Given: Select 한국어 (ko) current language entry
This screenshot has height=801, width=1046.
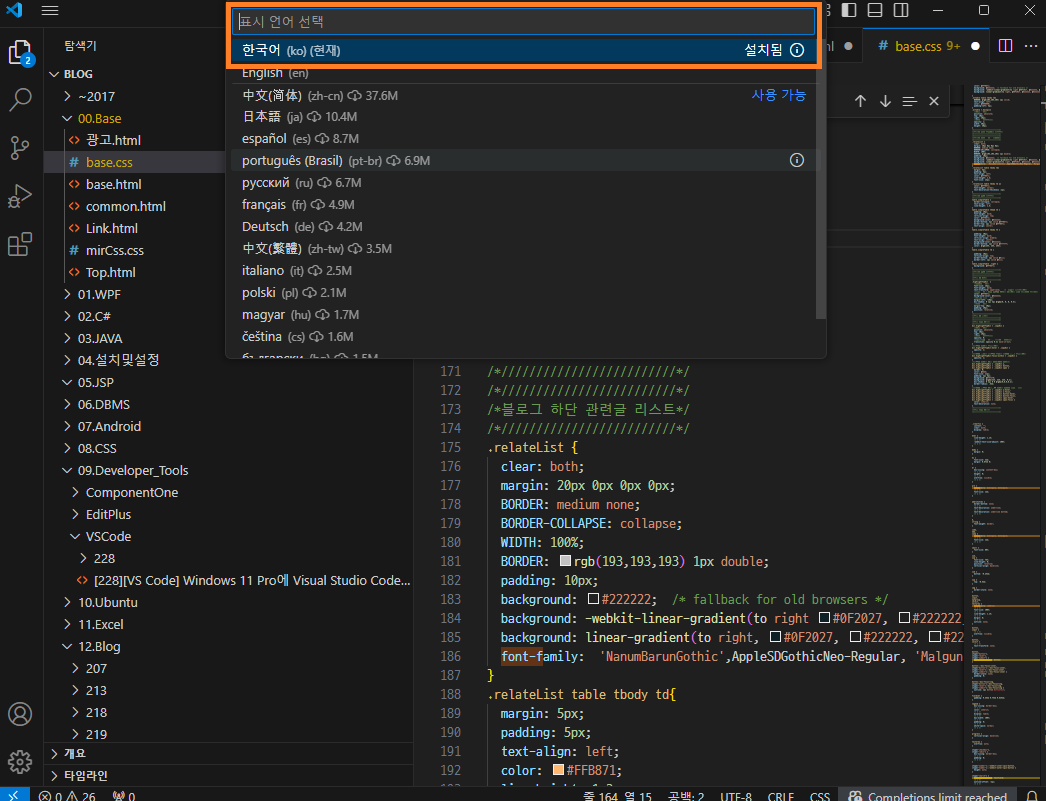Looking at the screenshot, I should tap(524, 50).
